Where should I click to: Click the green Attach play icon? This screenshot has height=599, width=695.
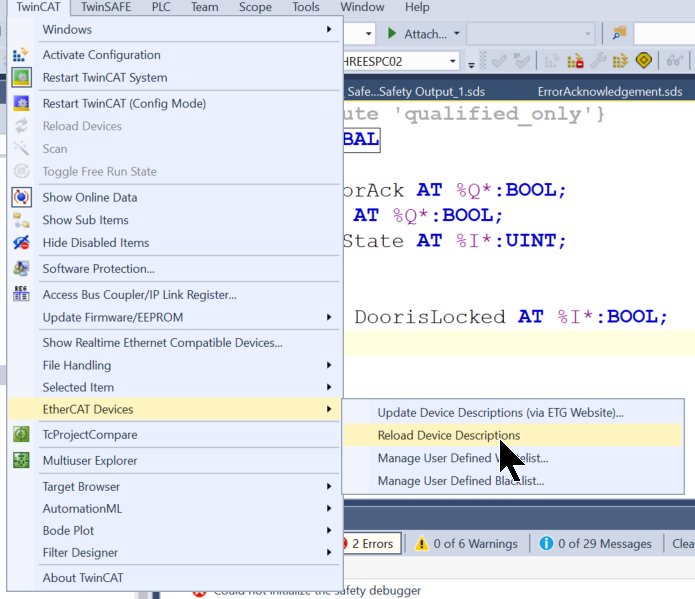click(392, 34)
